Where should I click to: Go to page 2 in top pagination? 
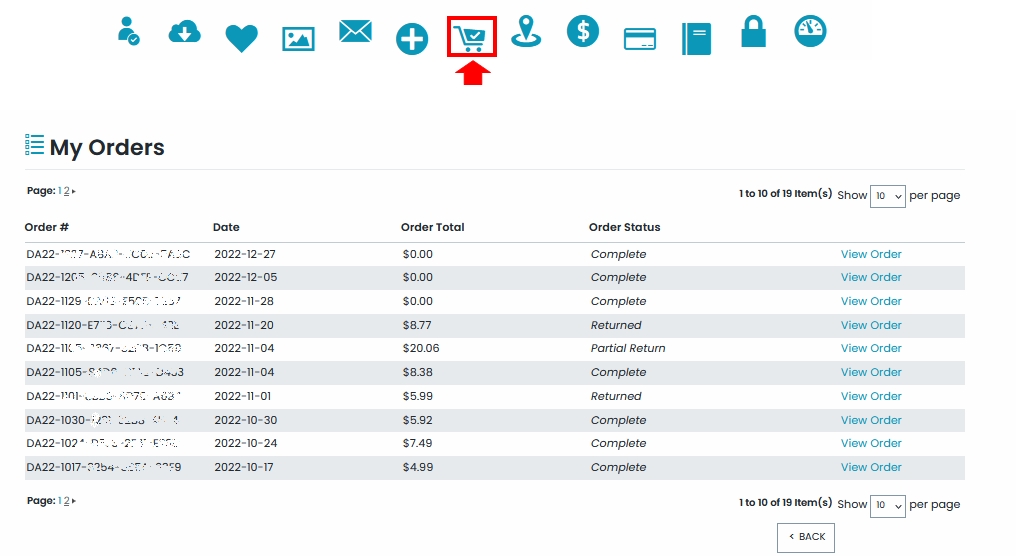[67, 191]
